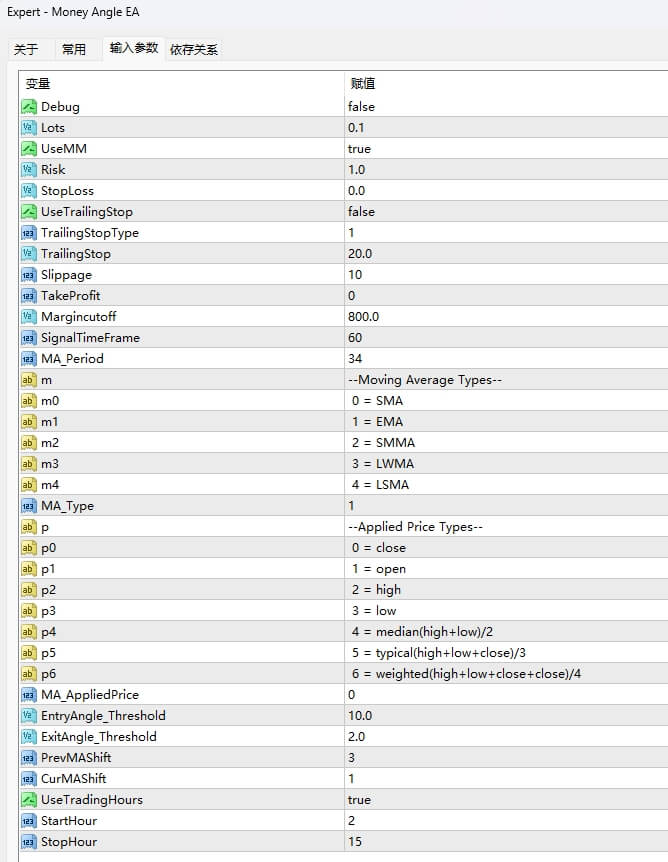This screenshot has height=862, width=668.
Task: Edit the EntryAngle_Threshold value 10.0
Action: click(x=360, y=715)
